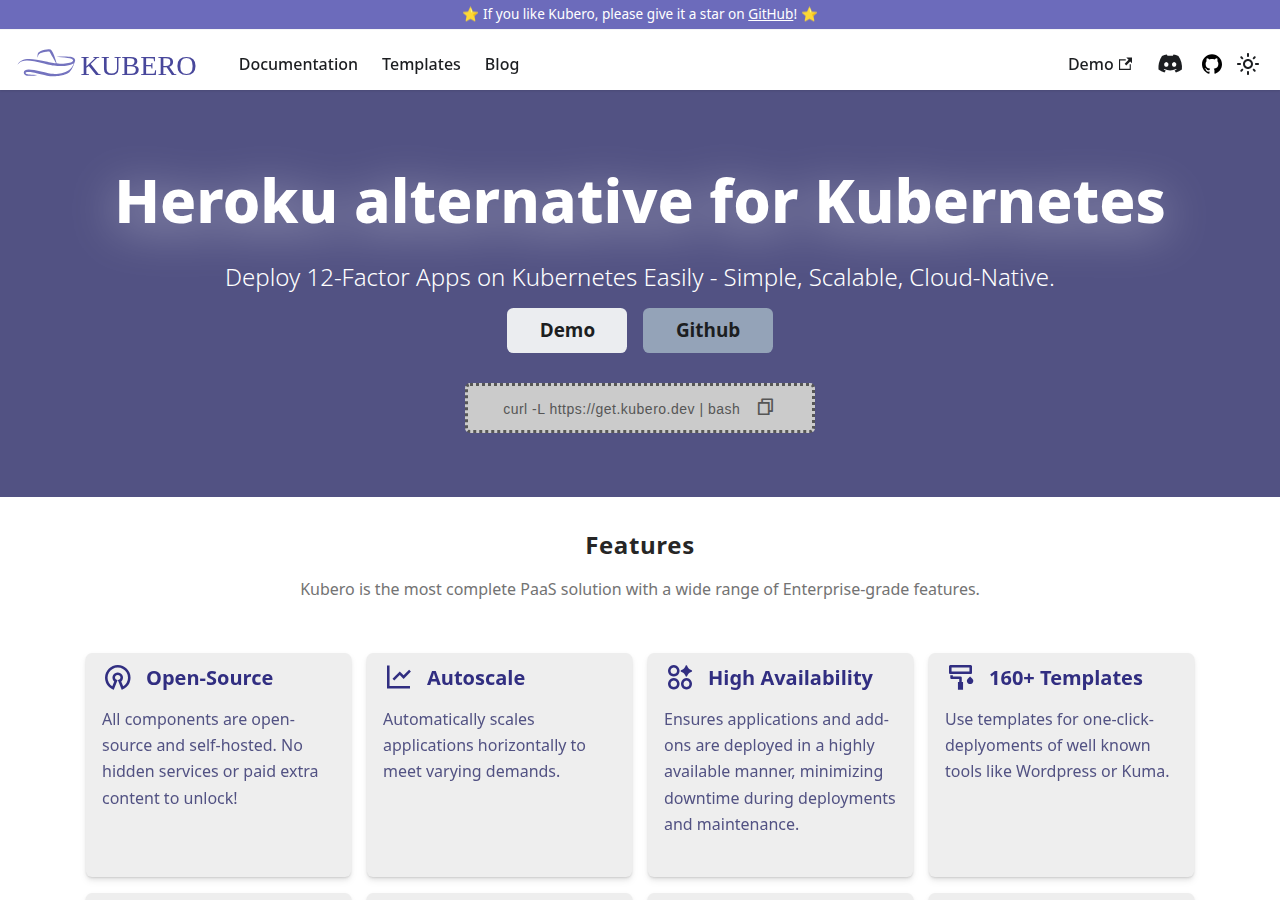This screenshot has width=1280, height=900.
Task: Open Demo link in top navbar
Action: click(x=1100, y=64)
